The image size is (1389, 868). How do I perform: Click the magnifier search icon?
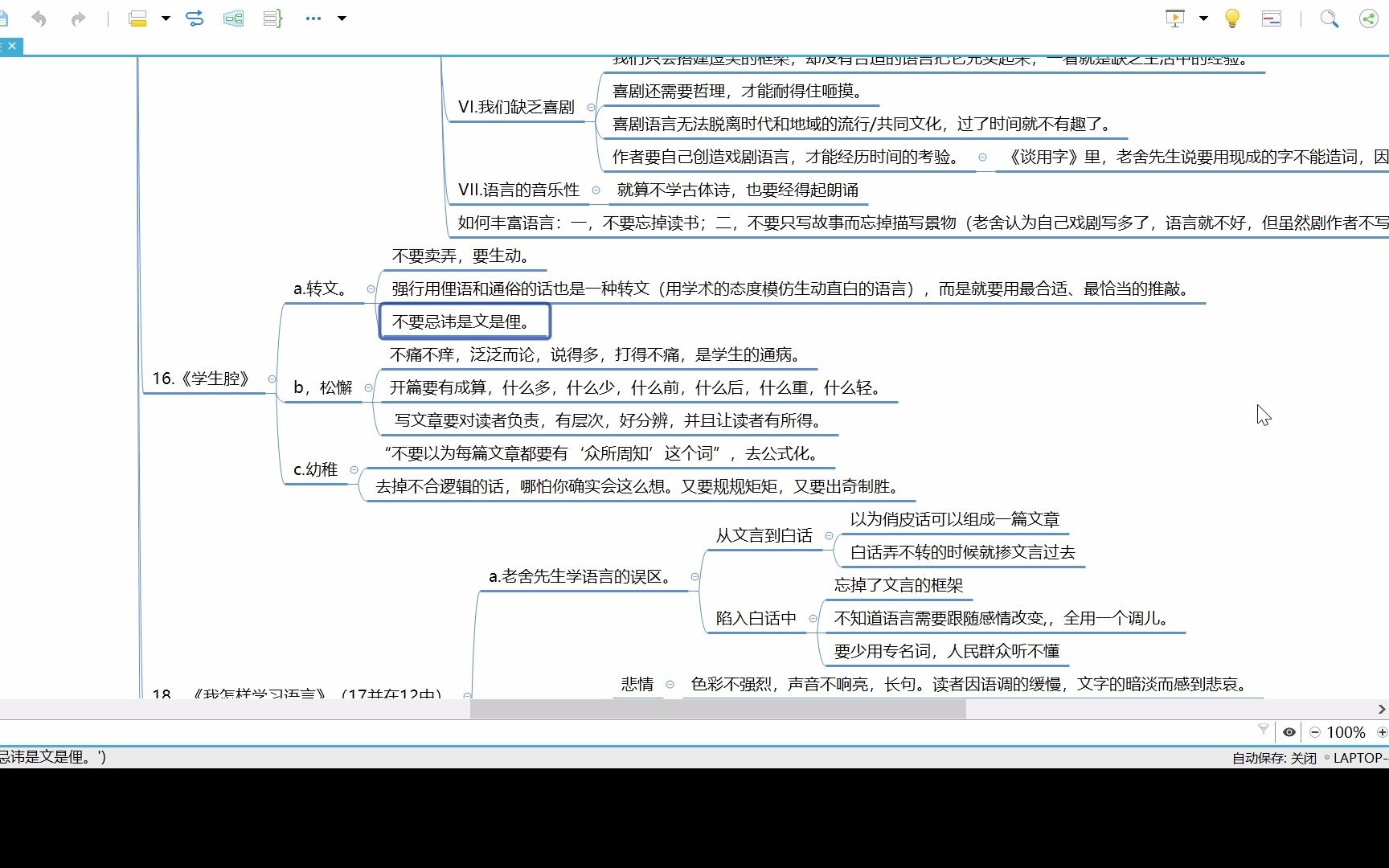tap(1330, 18)
